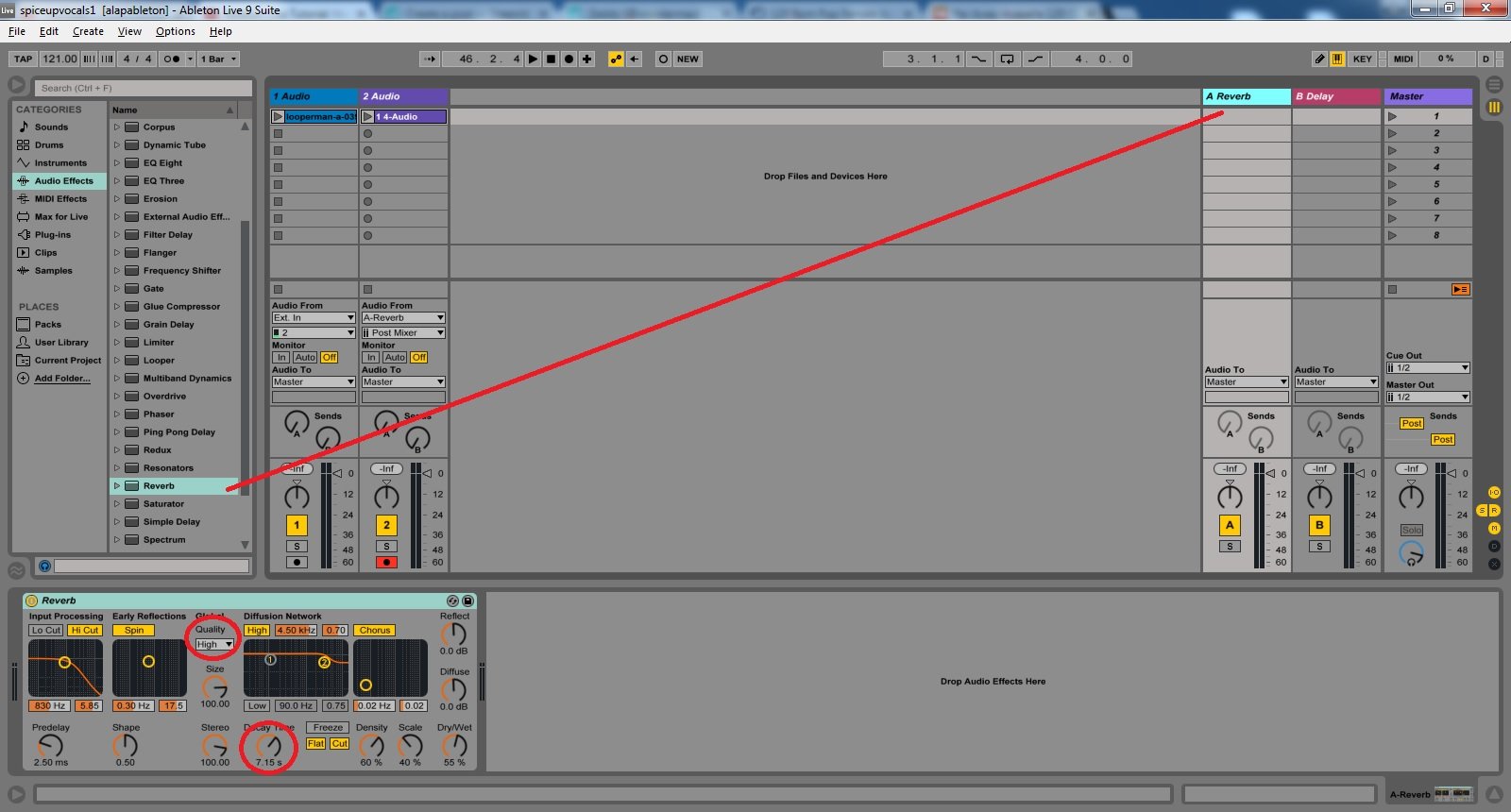Click the Punch-In switch icon
The width and height of the screenshot is (1511, 812).
(x=979, y=59)
